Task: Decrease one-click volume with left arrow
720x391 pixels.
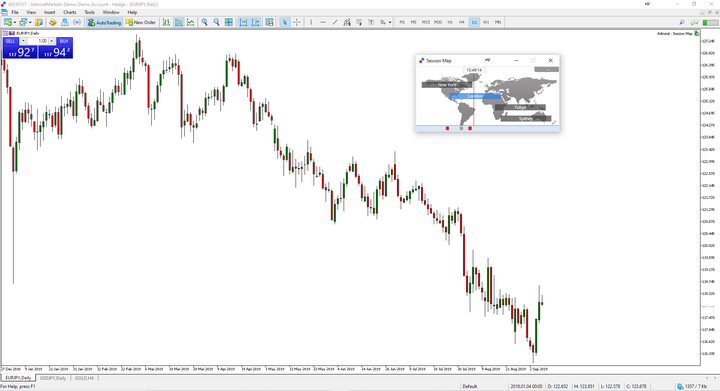Action: tap(23, 41)
